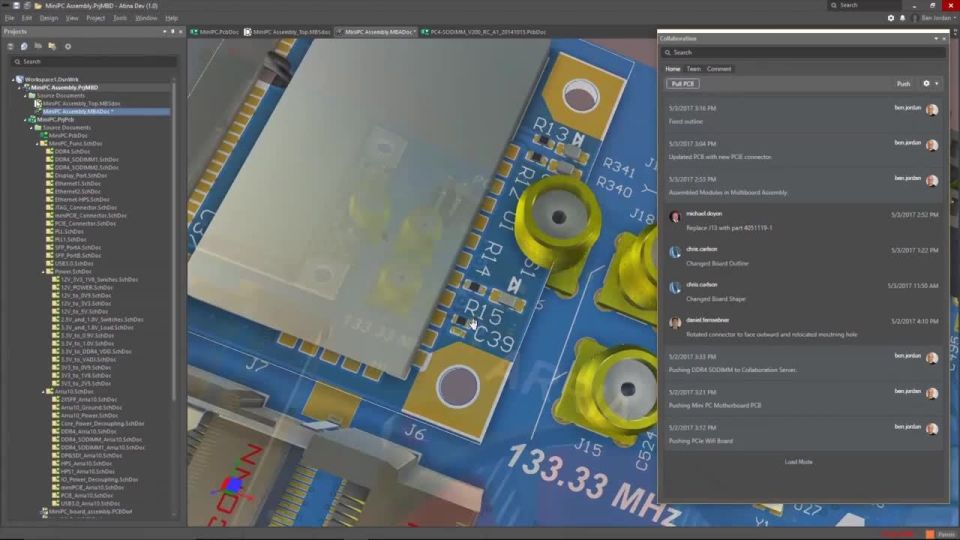Select the Comment tab in Collaboration panel
This screenshot has width=960, height=540.
click(719, 69)
